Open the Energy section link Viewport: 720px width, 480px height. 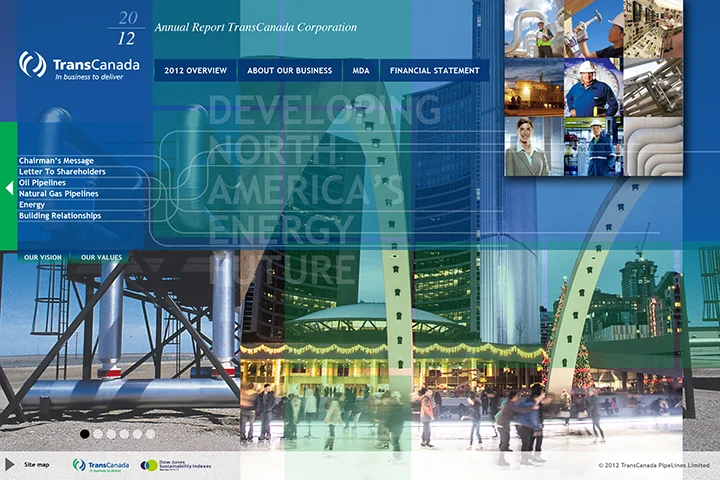(x=32, y=204)
